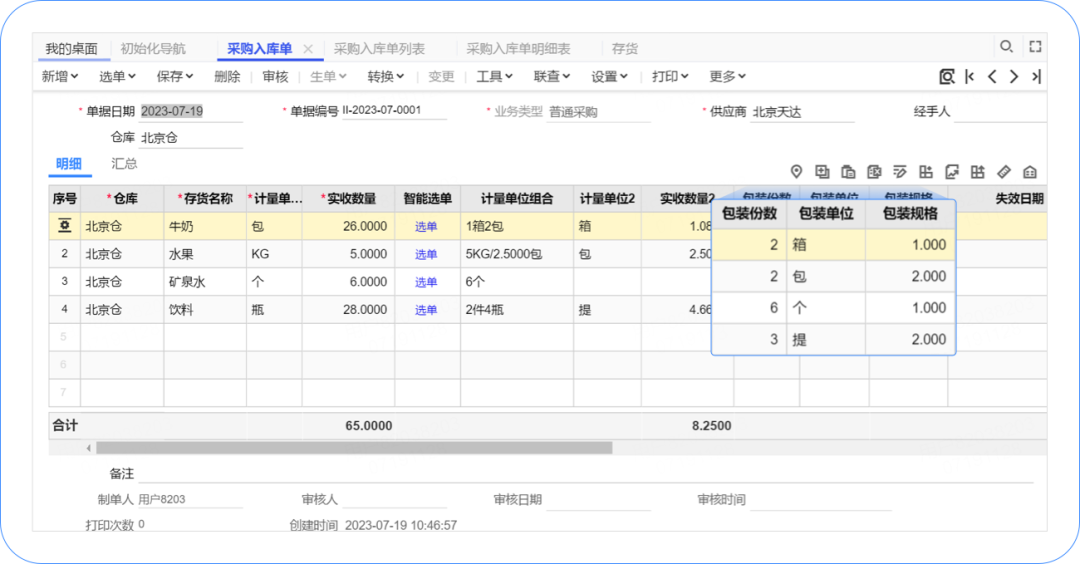The height and width of the screenshot is (564, 1080).
Task: Switch to the 采购入库单列表 tab
Action: click(x=379, y=48)
